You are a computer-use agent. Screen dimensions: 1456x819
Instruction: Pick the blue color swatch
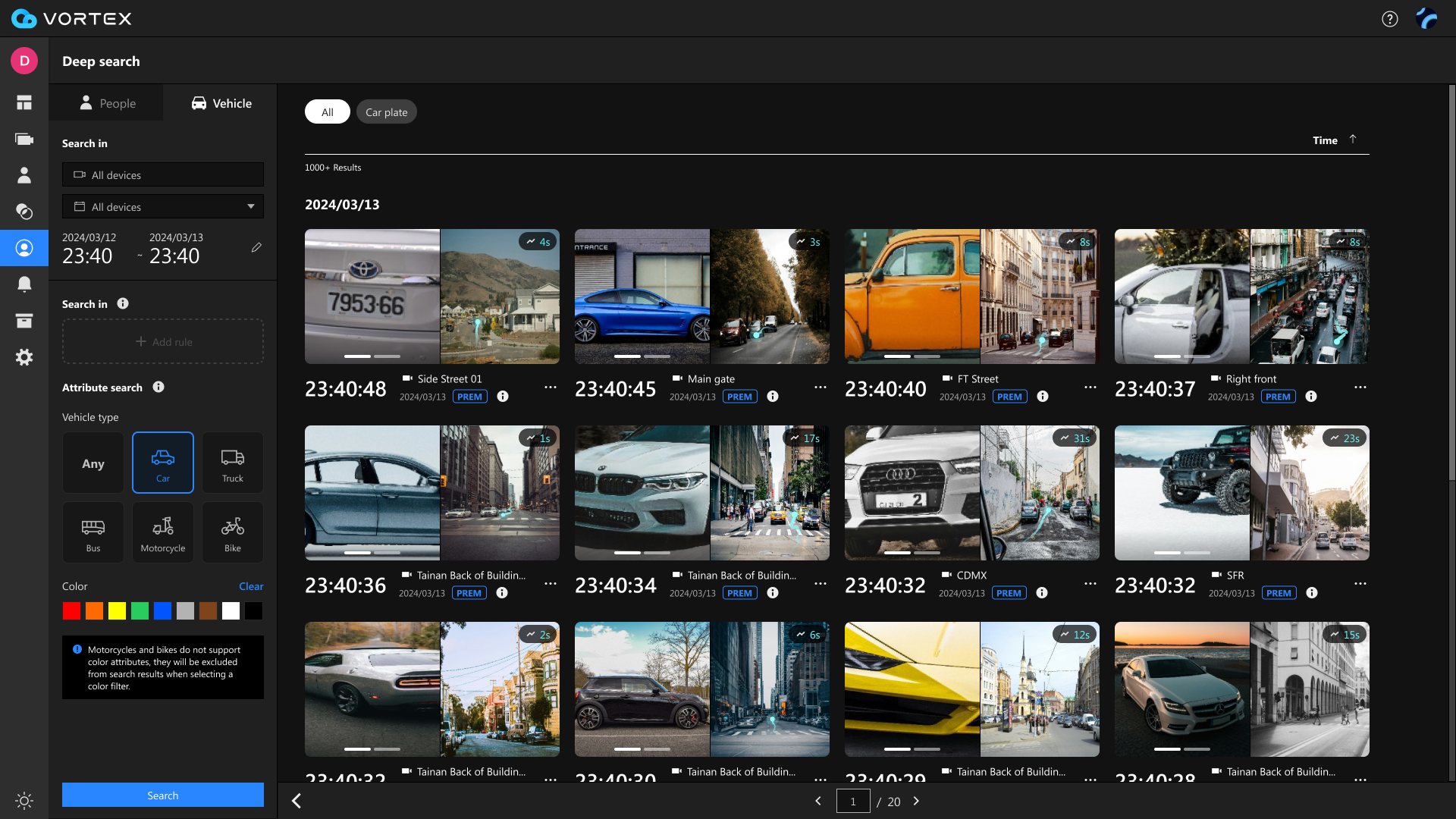162,610
